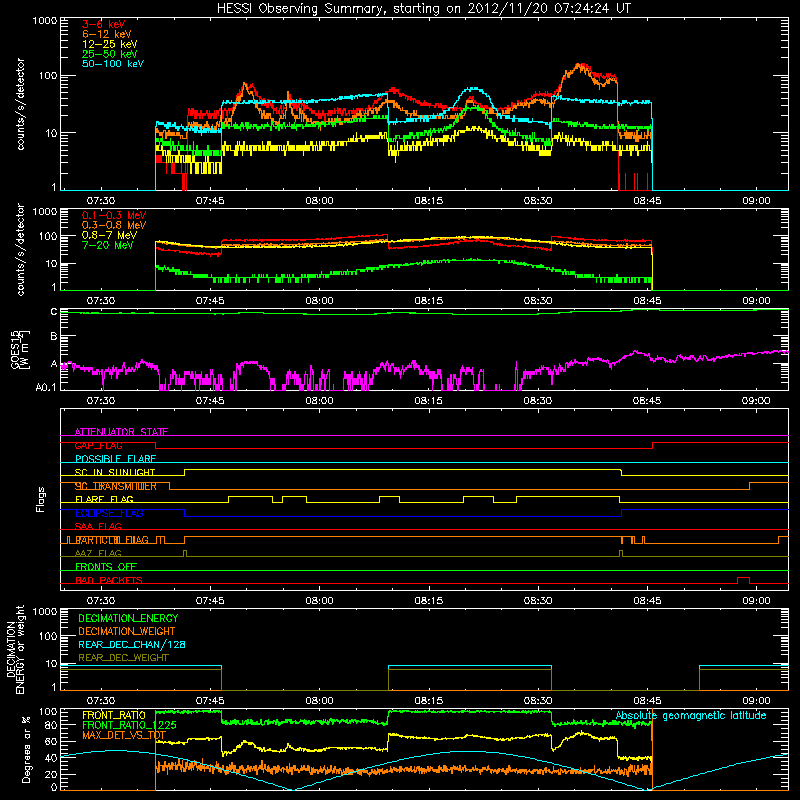The height and width of the screenshot is (800, 800).
Task: Click the POSSIBLE_FLARE flag label
Action: coord(115,459)
